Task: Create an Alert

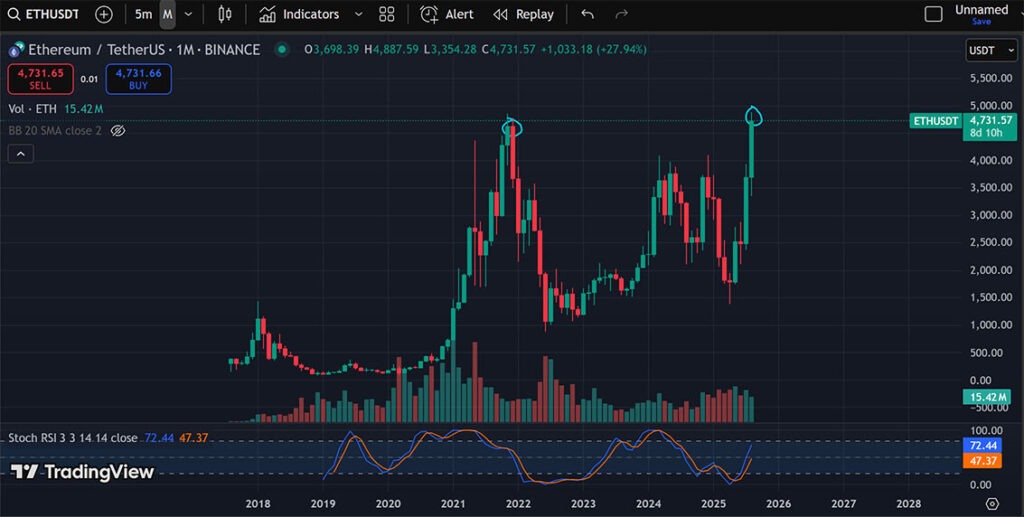Action: pos(447,14)
